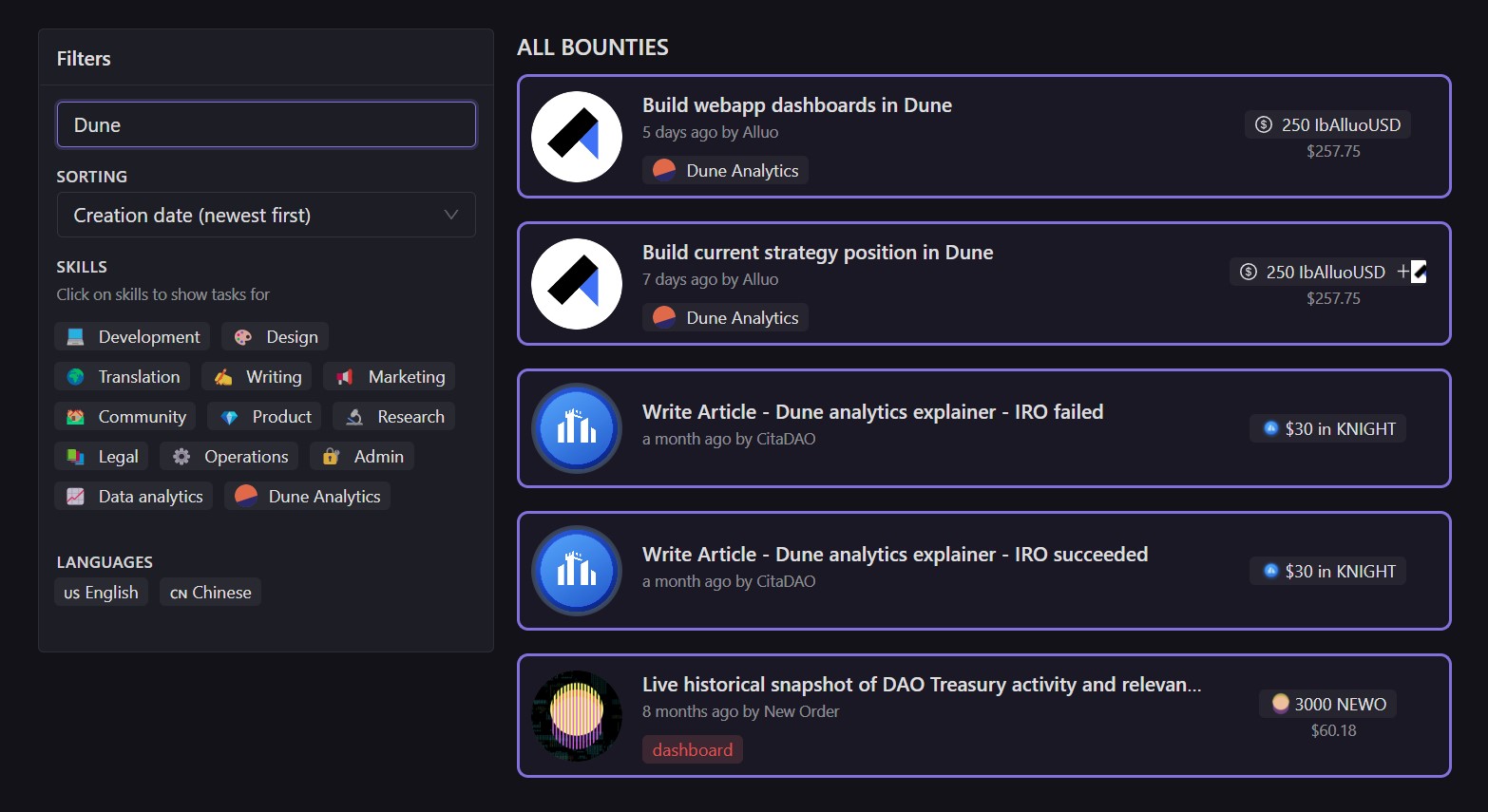Click the Alluo logo on strategy position bounty
Image resolution: width=1488 pixels, height=812 pixels.
577,284
